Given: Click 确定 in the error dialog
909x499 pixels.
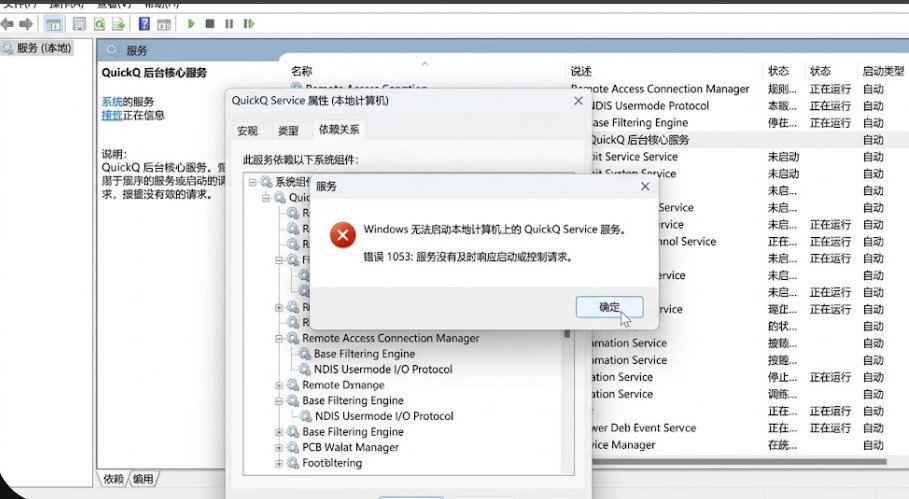Looking at the screenshot, I should [x=609, y=307].
